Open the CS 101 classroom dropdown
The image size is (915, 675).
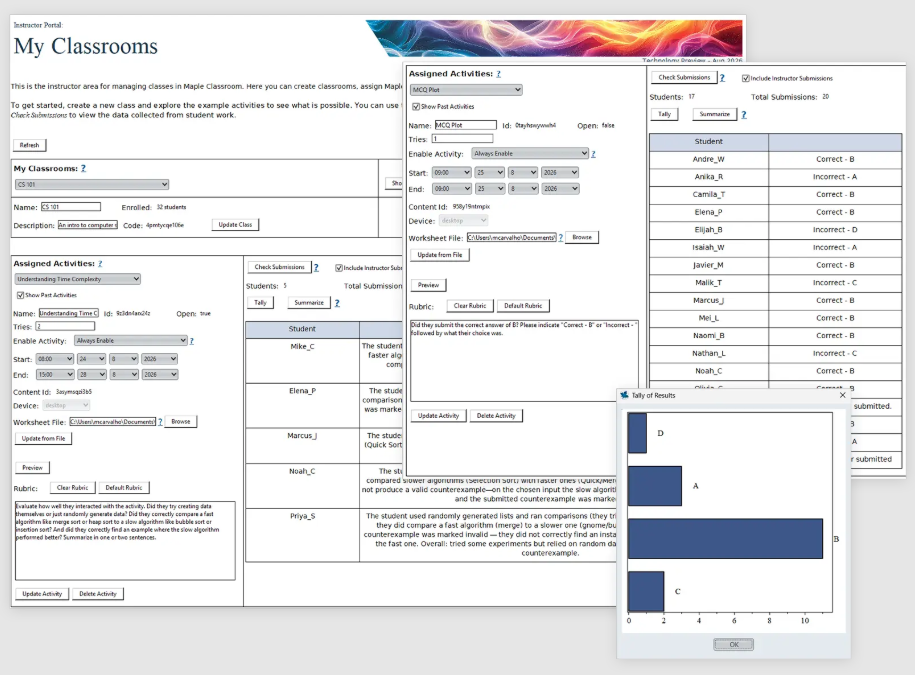pos(92,184)
